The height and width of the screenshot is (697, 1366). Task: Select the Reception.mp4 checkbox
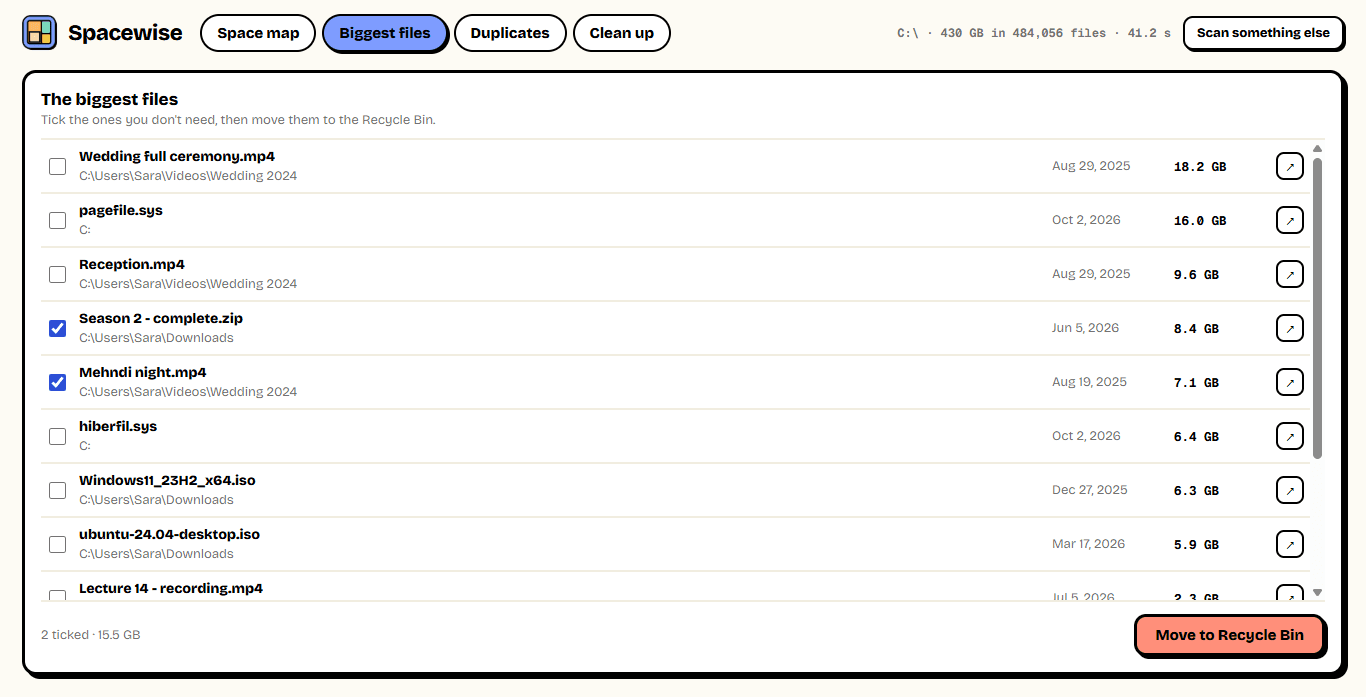pyautogui.click(x=58, y=274)
